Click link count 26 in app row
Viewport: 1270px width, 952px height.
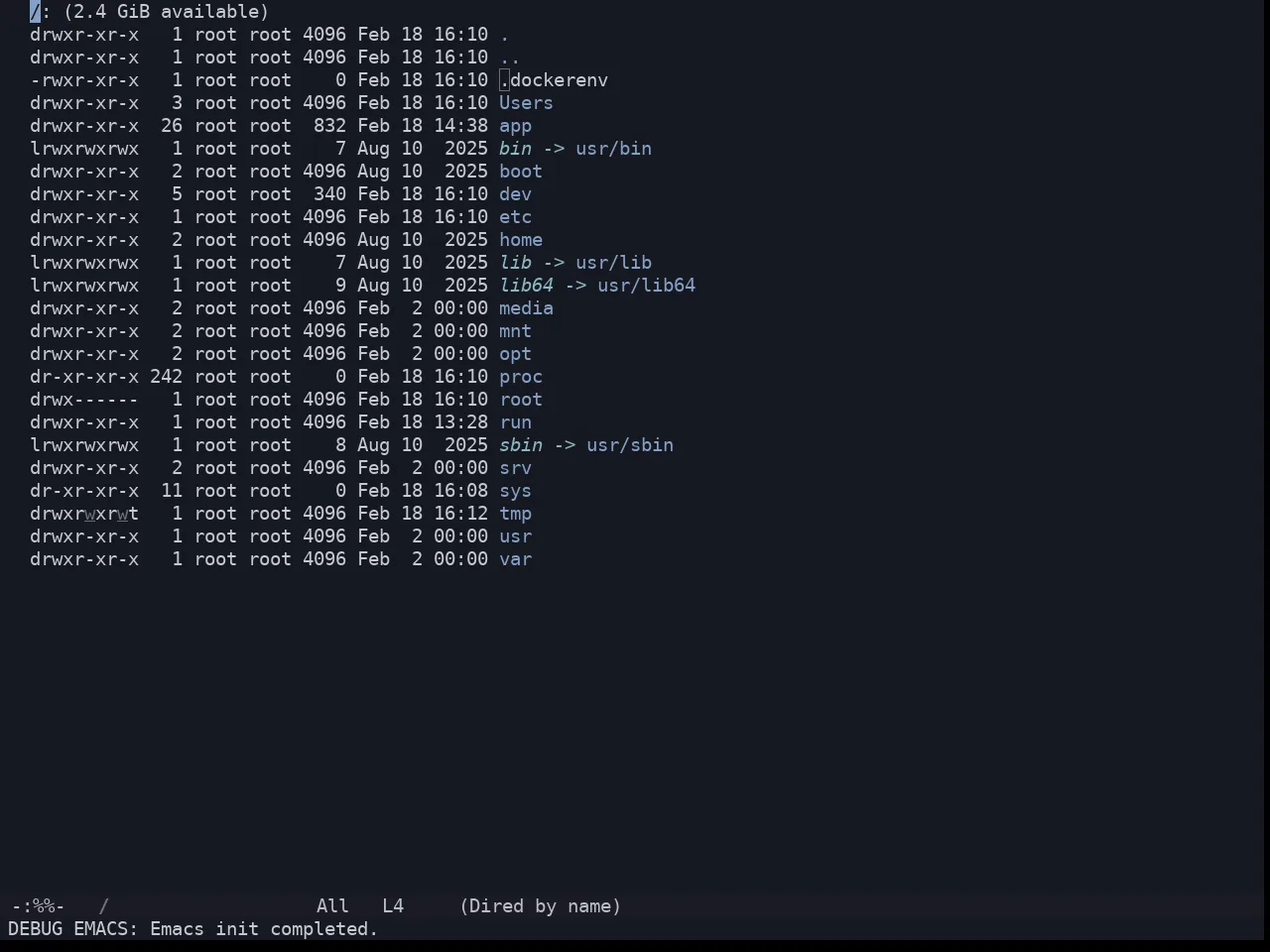click(x=172, y=126)
